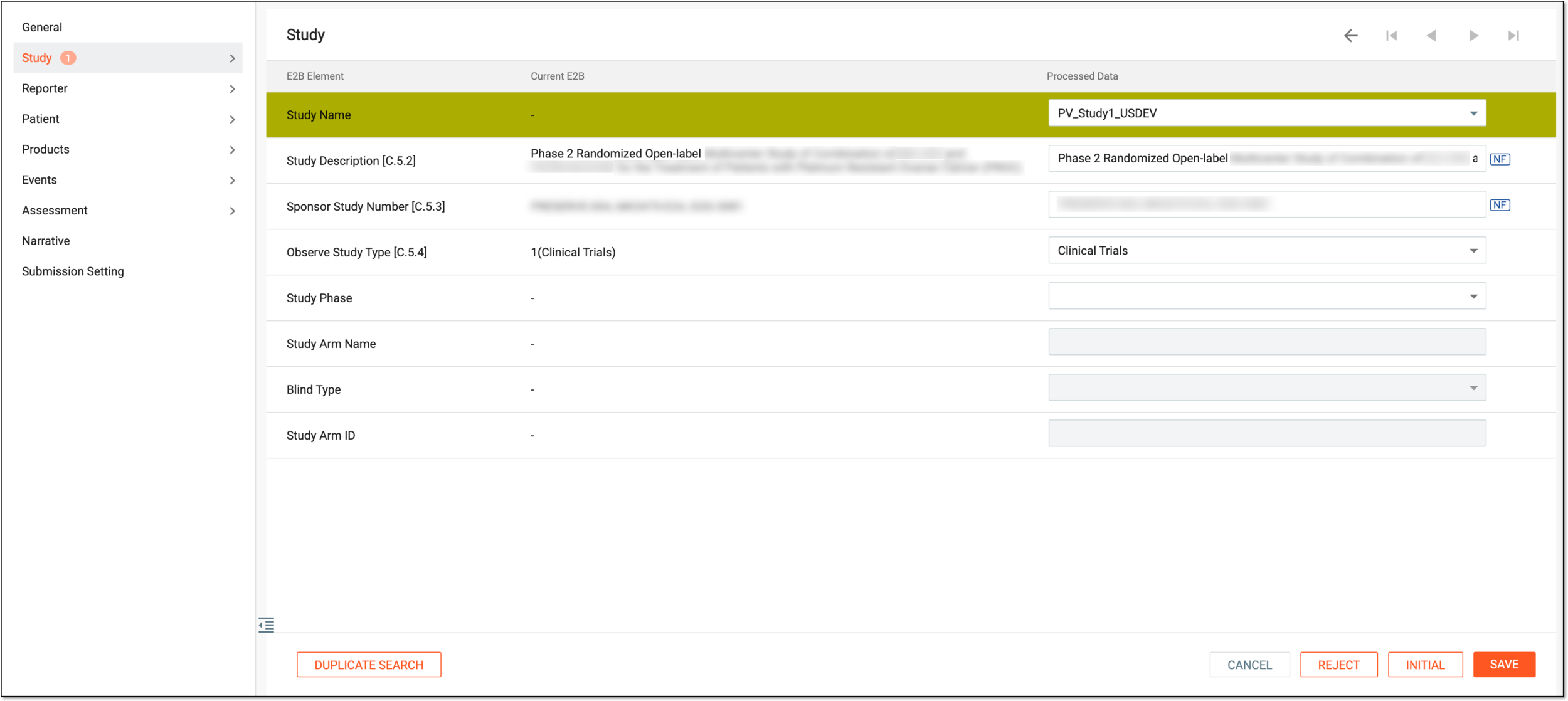Expand the Products sidebar chevron
1568x701 pixels.
pos(232,150)
